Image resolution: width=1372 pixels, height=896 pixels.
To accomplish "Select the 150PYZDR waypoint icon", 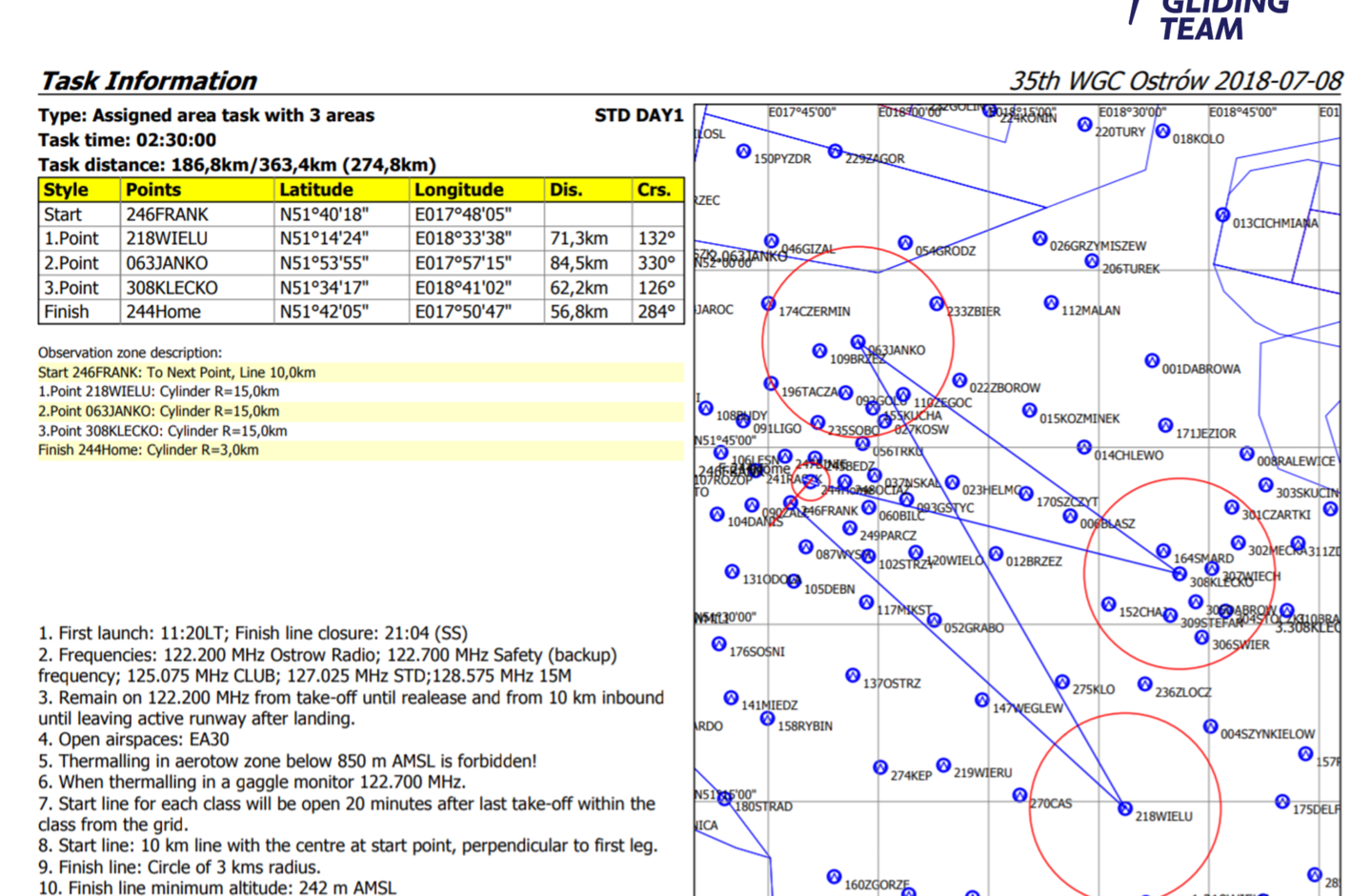I will pyautogui.click(x=744, y=151).
